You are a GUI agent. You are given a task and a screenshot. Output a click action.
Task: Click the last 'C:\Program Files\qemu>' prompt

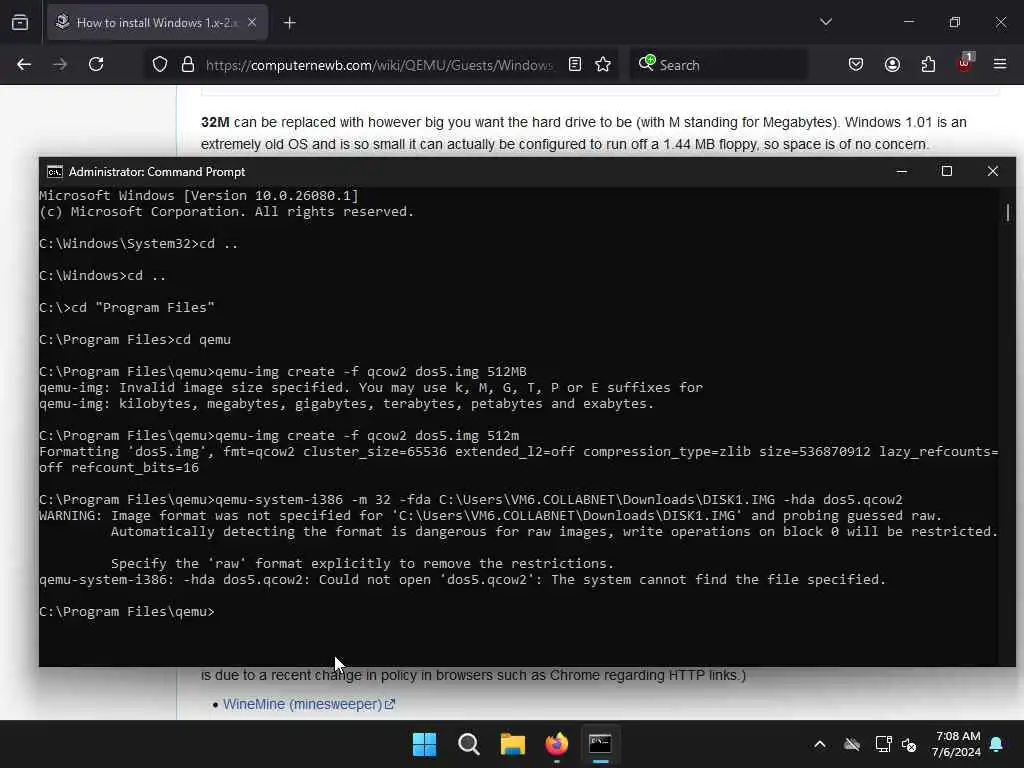[127, 612]
